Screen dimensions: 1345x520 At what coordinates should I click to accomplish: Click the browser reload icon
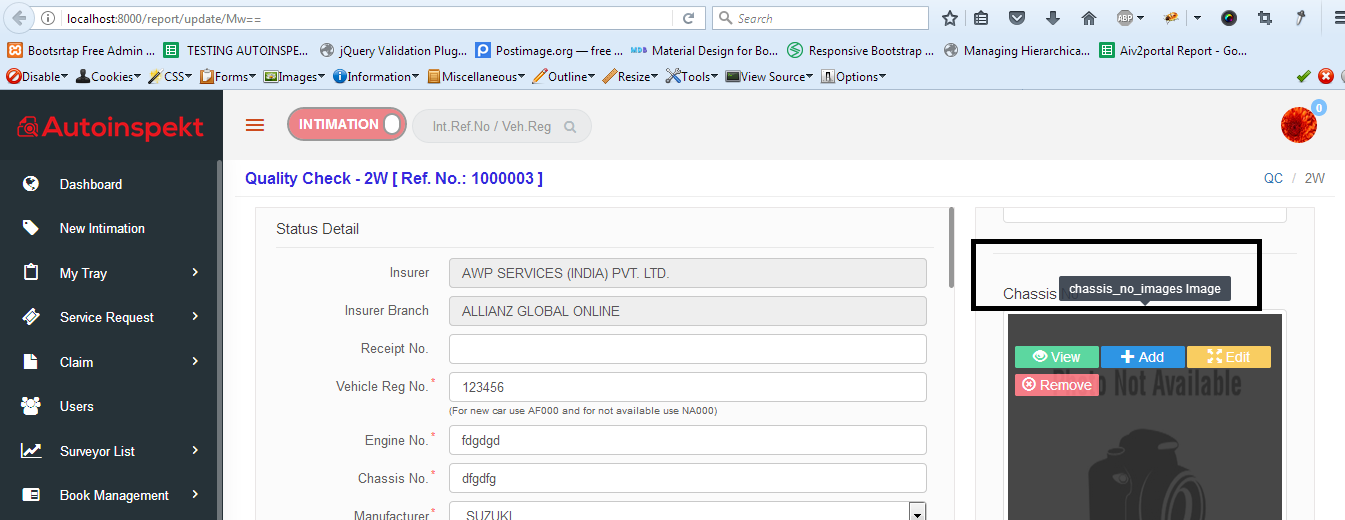pyautogui.click(x=688, y=18)
